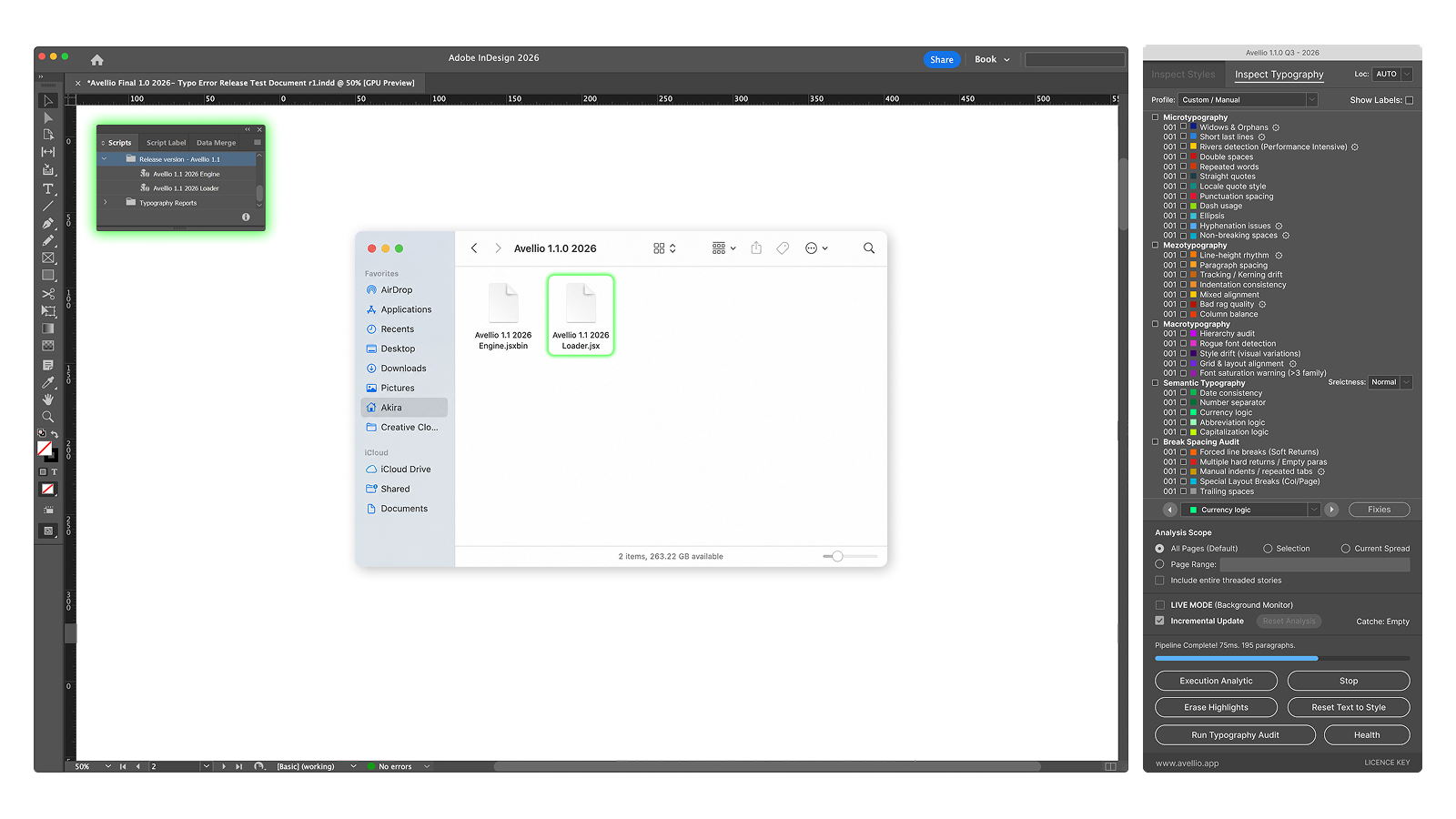1456x819 pixels.
Task: Select All Pages (Default) radio
Action: (x=1159, y=549)
